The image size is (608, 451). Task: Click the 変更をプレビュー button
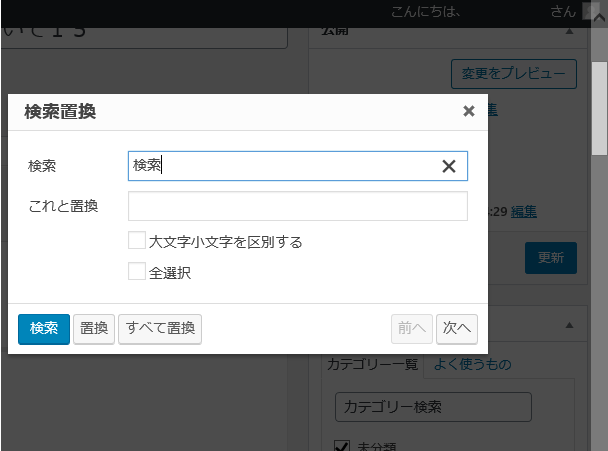coord(513,74)
